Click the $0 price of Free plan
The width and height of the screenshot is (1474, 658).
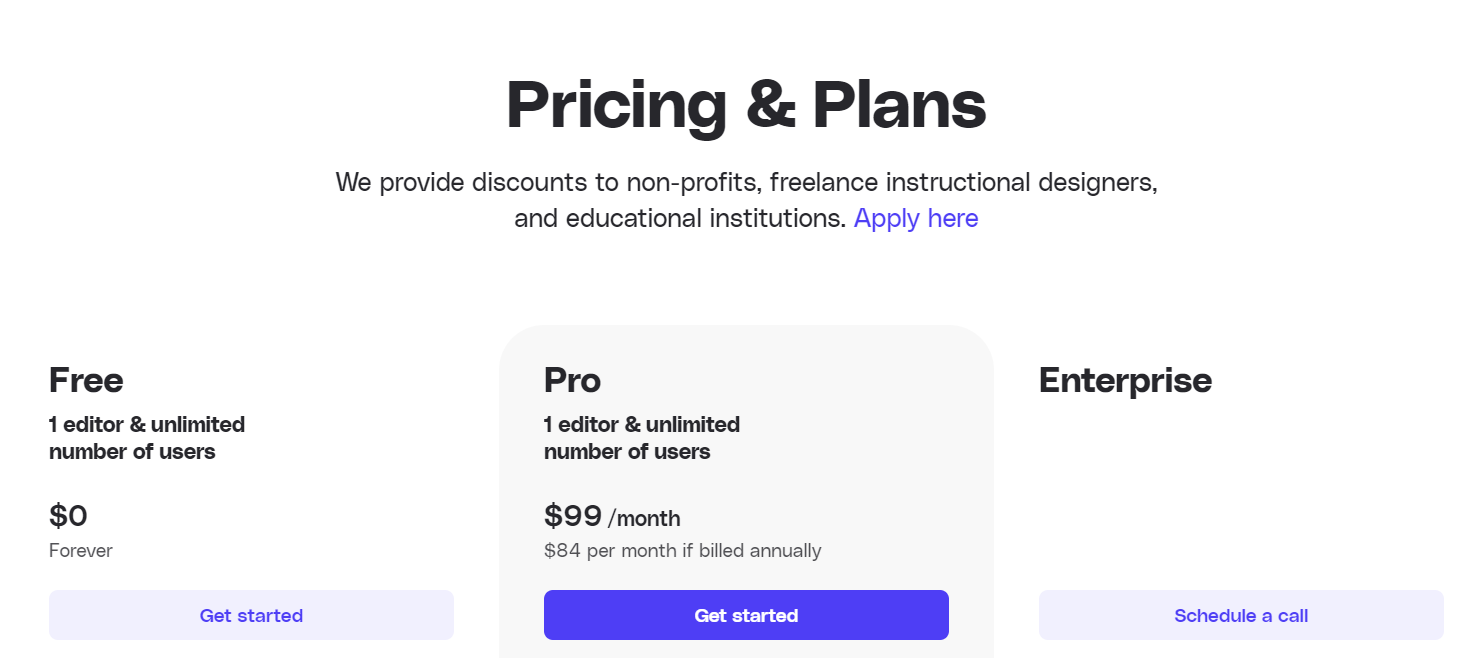coord(68,516)
